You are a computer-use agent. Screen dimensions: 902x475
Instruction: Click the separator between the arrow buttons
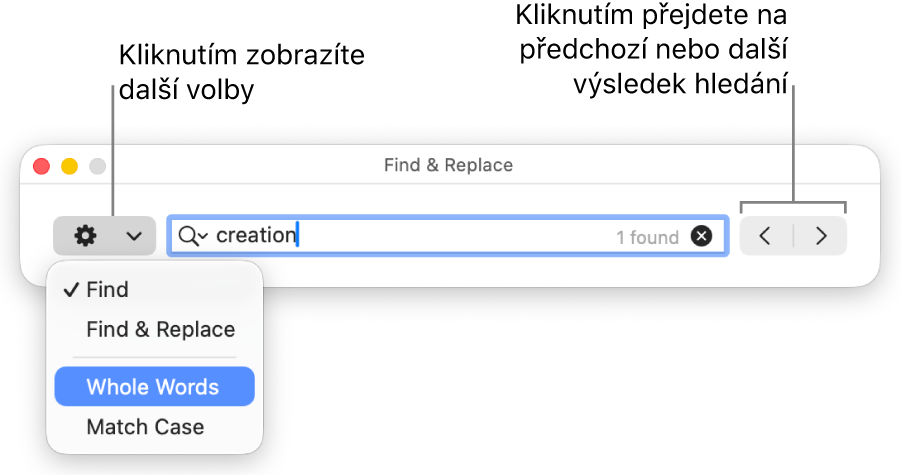[x=793, y=236]
